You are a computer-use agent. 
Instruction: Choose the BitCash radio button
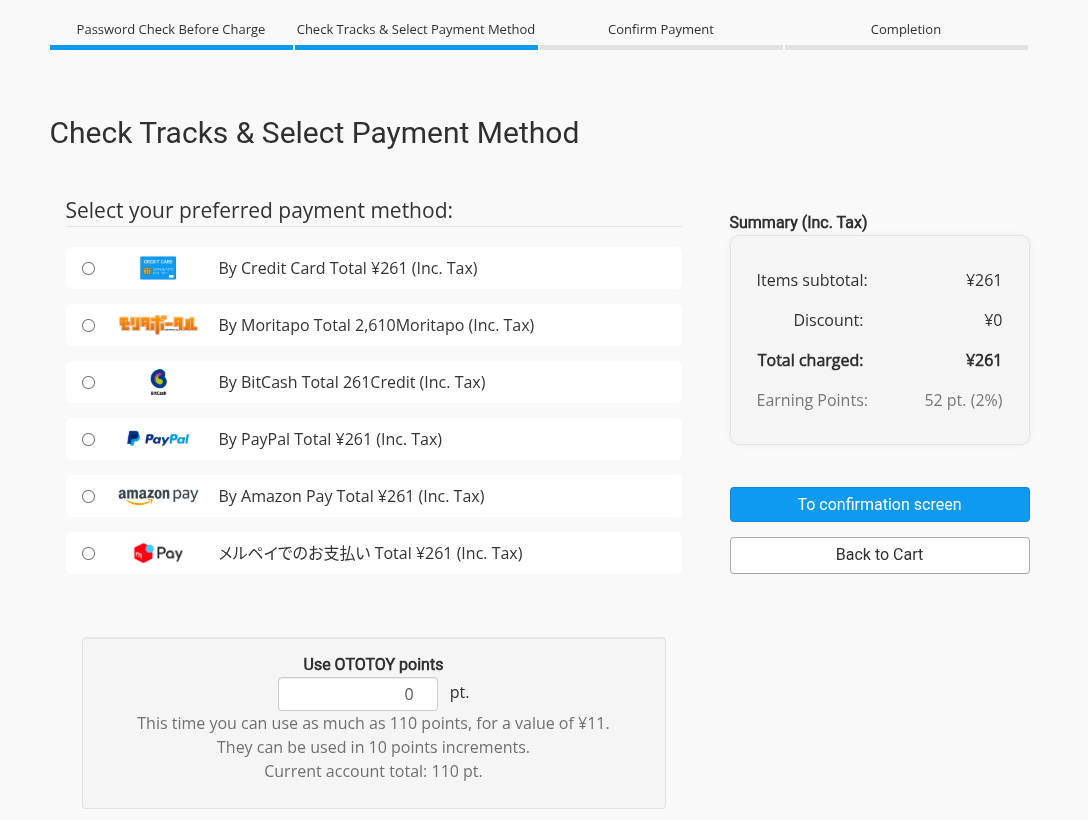click(x=89, y=382)
